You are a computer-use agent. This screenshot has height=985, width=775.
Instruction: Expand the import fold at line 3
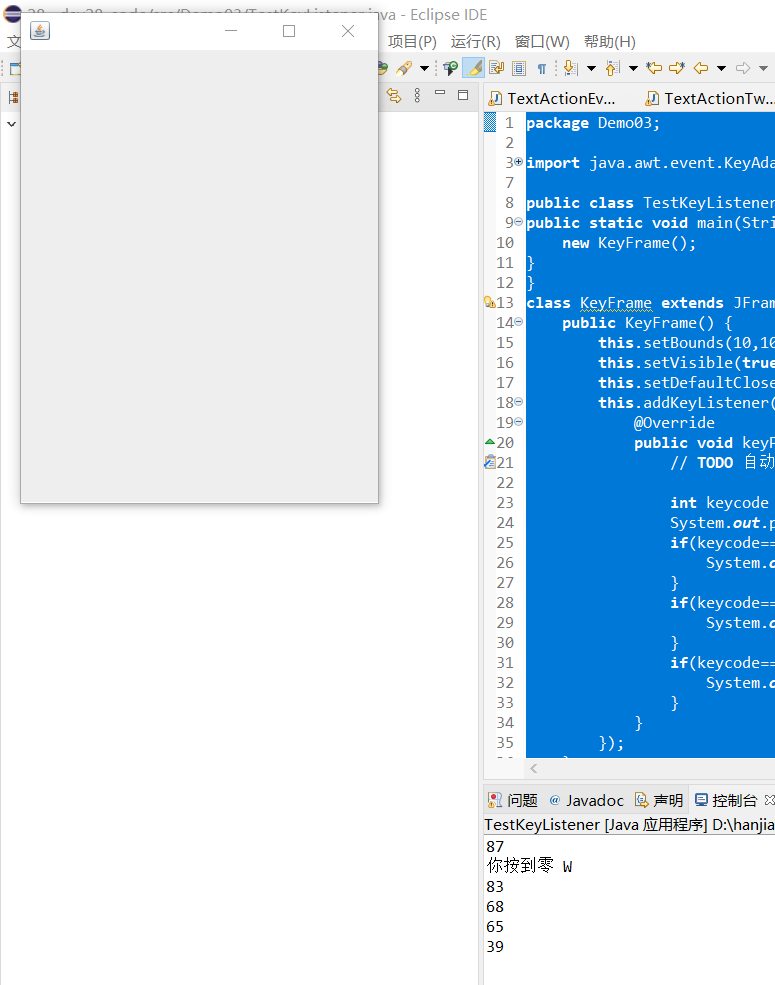(x=518, y=162)
